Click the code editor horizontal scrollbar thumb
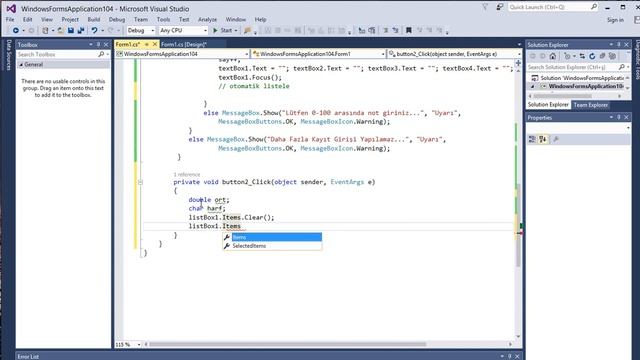Image resolution: width=640 pixels, height=360 pixels. point(288,344)
